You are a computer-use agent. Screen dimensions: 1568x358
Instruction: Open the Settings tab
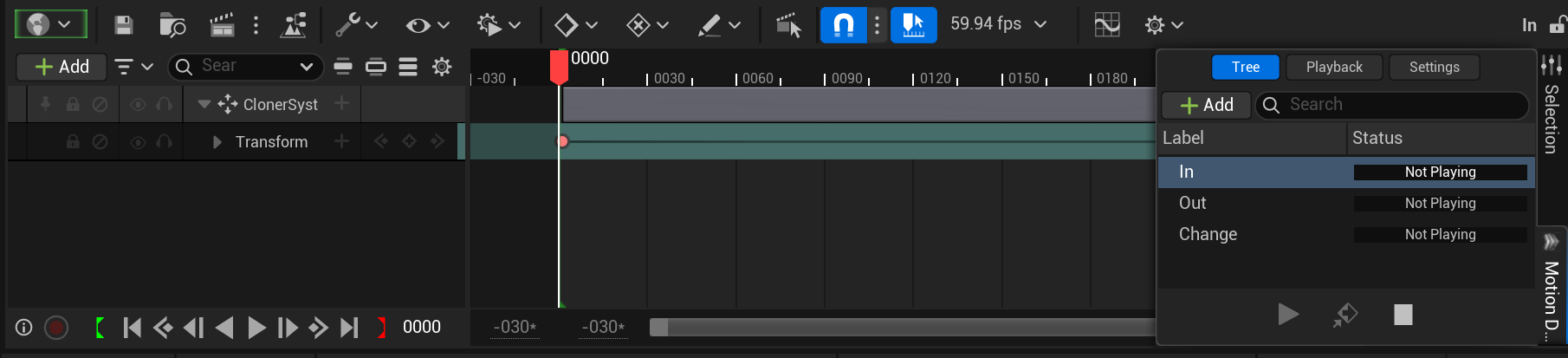click(x=1434, y=67)
